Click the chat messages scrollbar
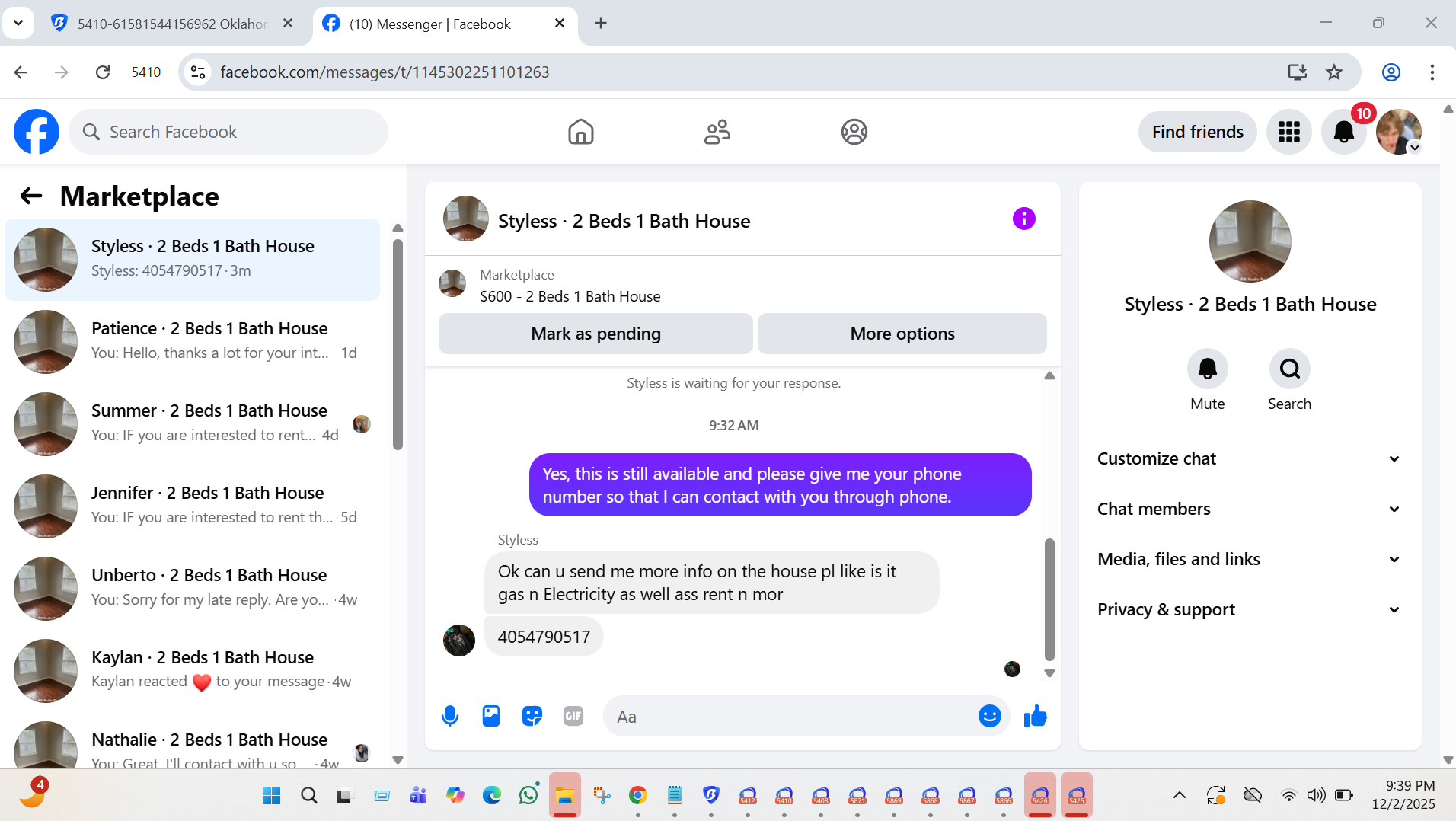 tap(1049, 599)
